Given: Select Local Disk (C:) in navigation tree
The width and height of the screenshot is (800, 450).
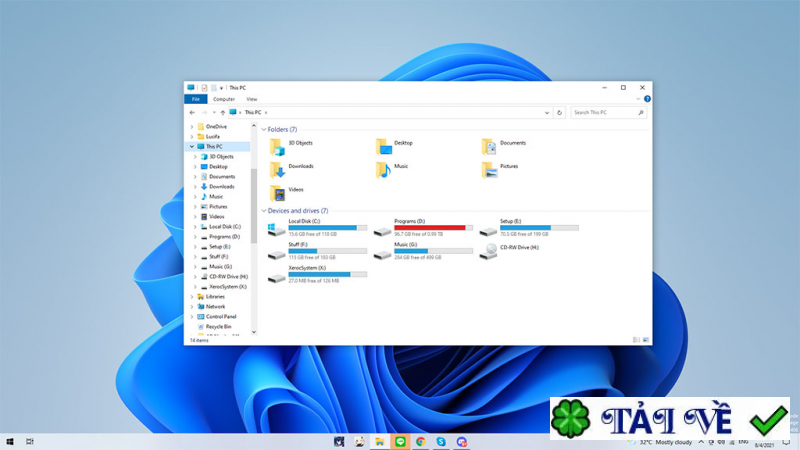Looking at the screenshot, I should [x=224, y=227].
